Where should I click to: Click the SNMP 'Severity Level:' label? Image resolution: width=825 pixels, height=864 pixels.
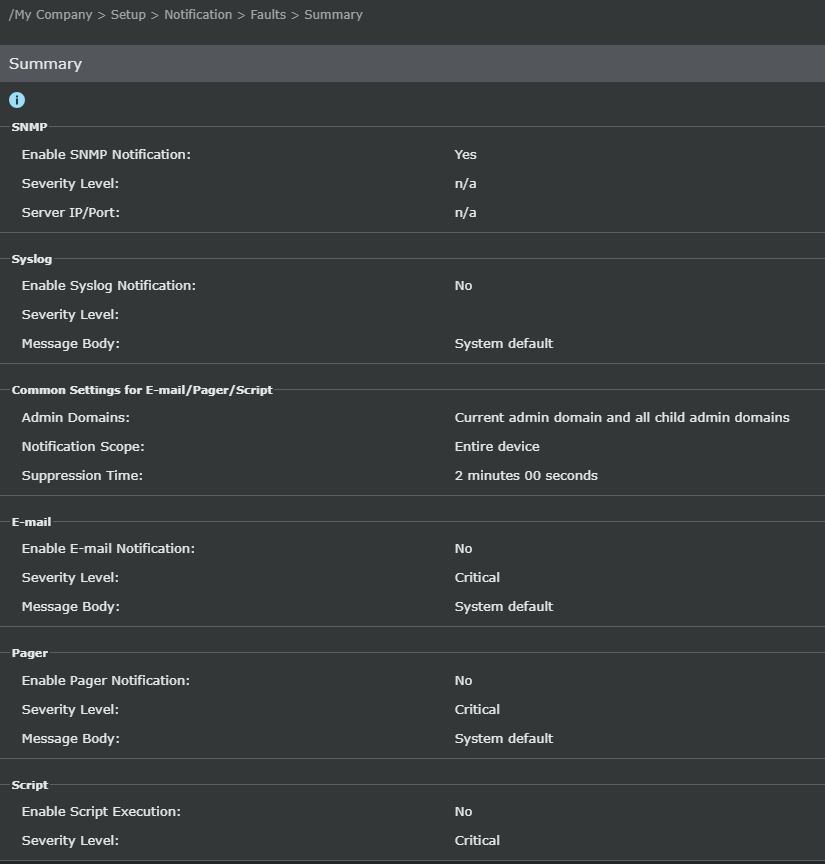pyautogui.click(x=70, y=183)
